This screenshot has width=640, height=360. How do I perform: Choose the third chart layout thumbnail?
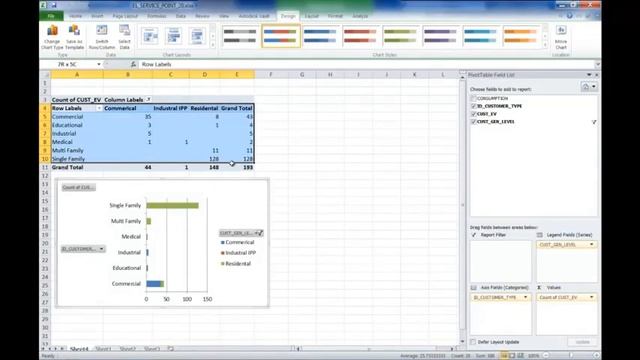(198, 36)
